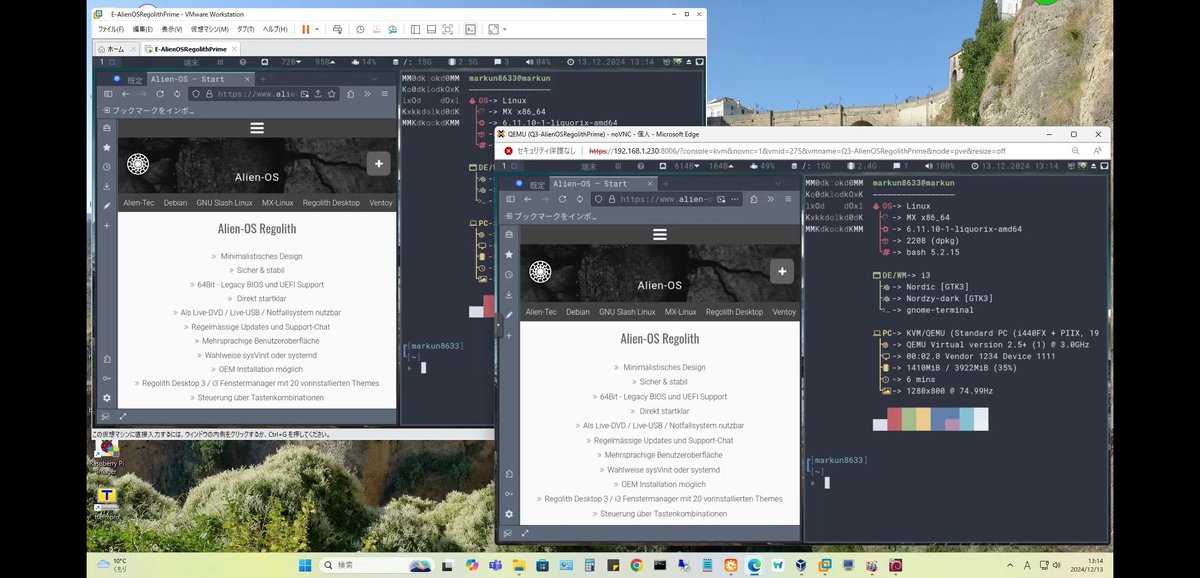Viewport: 1200px width, 578px height.
Task: Click the settings gear sidebar icon in VMware browser
Action: (107, 397)
